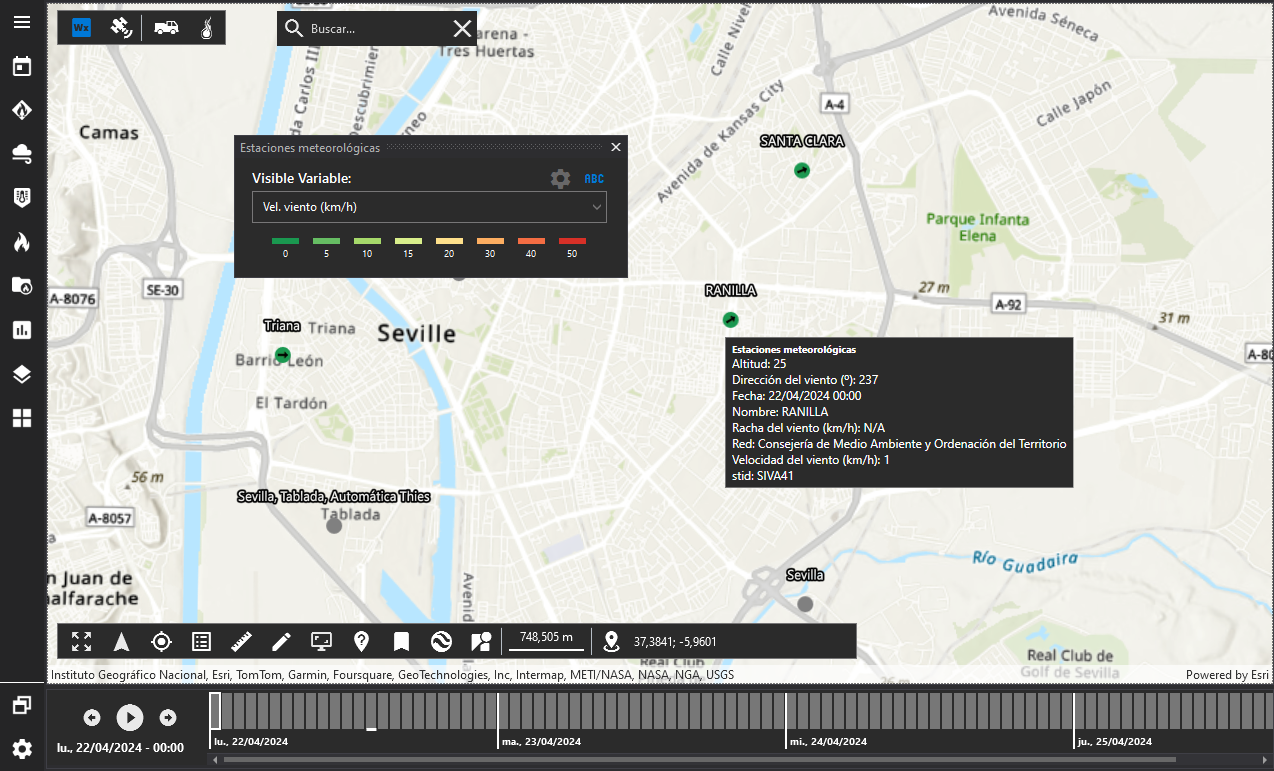The height and width of the screenshot is (771, 1274).
Task: Open the Visible Variable dropdown
Action: coord(428,207)
